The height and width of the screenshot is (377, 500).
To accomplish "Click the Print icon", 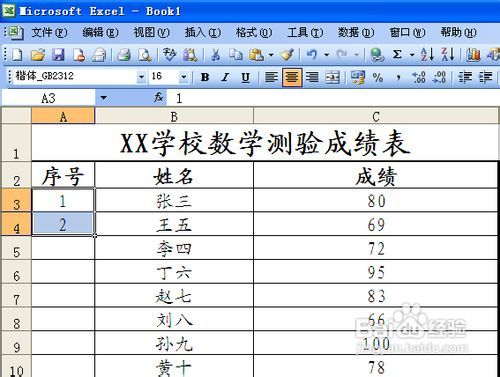I will 124,55.
